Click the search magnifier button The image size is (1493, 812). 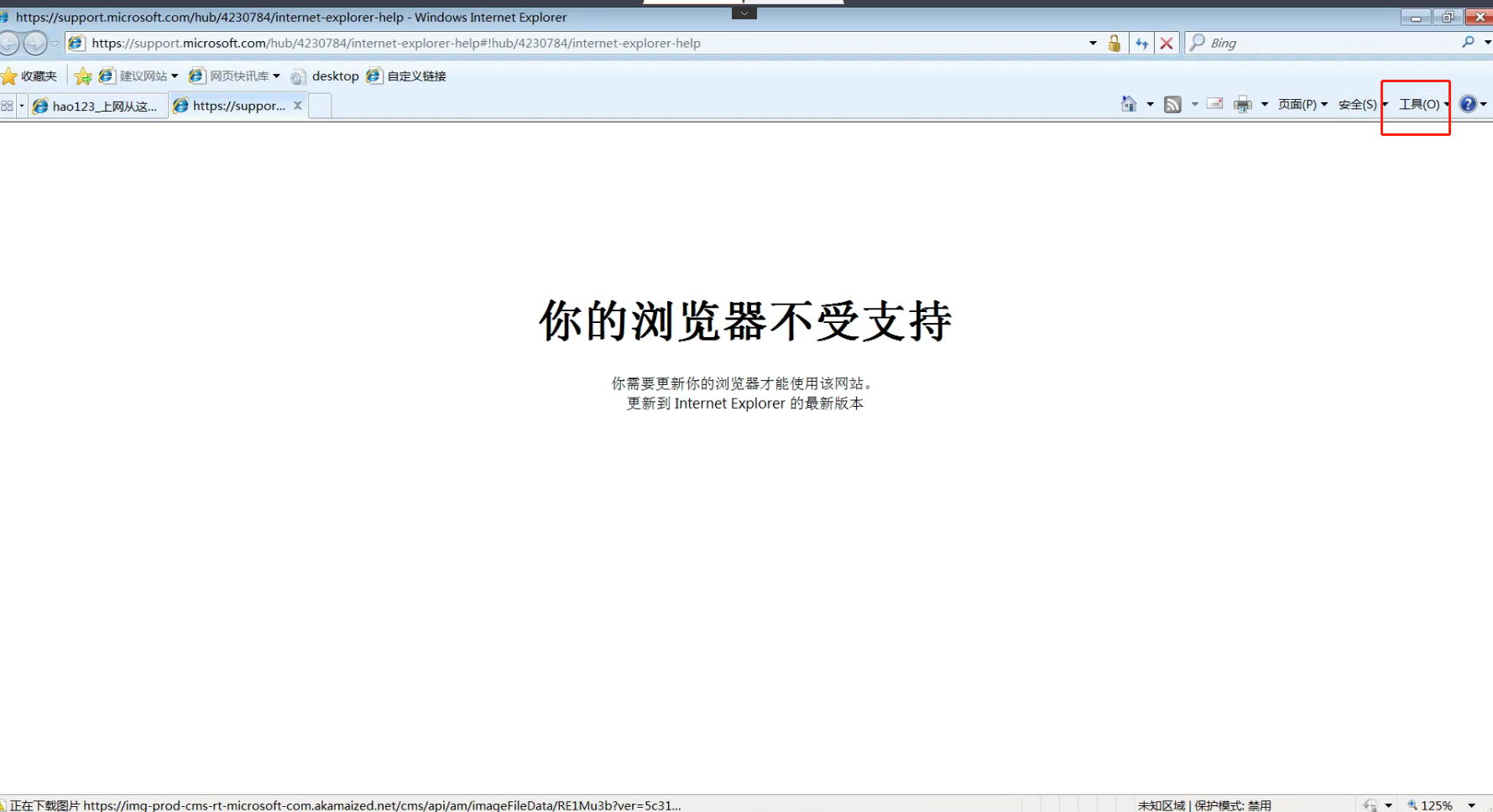tap(1468, 42)
